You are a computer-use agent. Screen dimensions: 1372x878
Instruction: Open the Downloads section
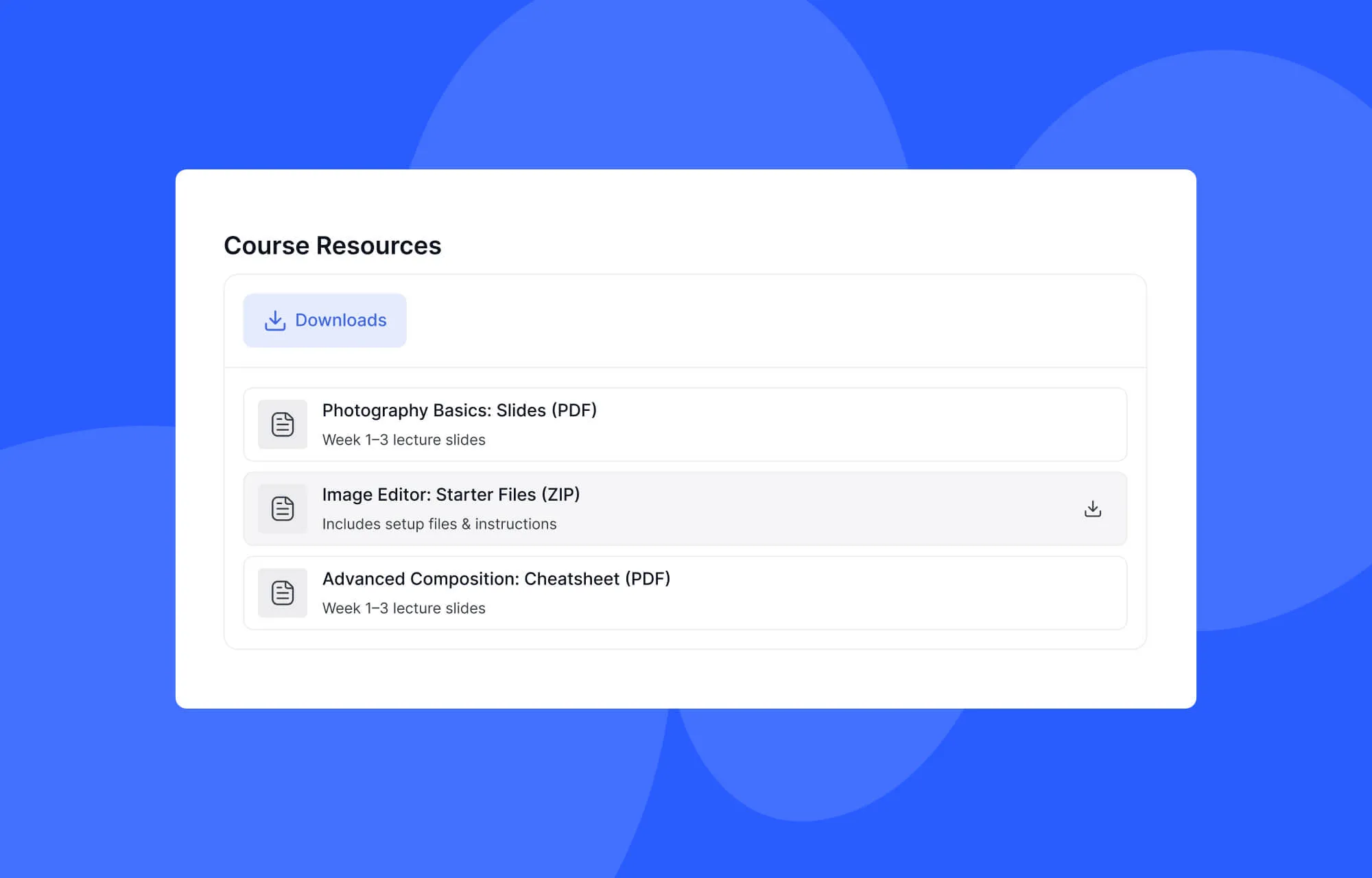[324, 320]
